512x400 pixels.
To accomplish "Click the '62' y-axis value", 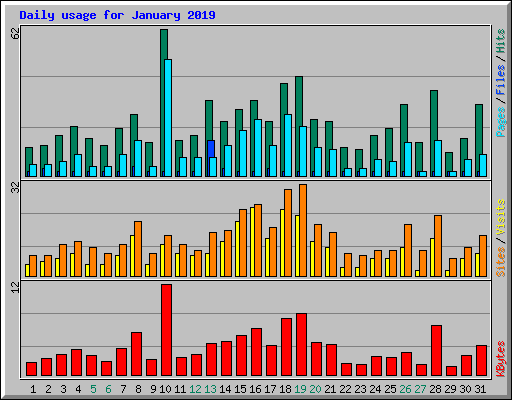I will point(15,33).
